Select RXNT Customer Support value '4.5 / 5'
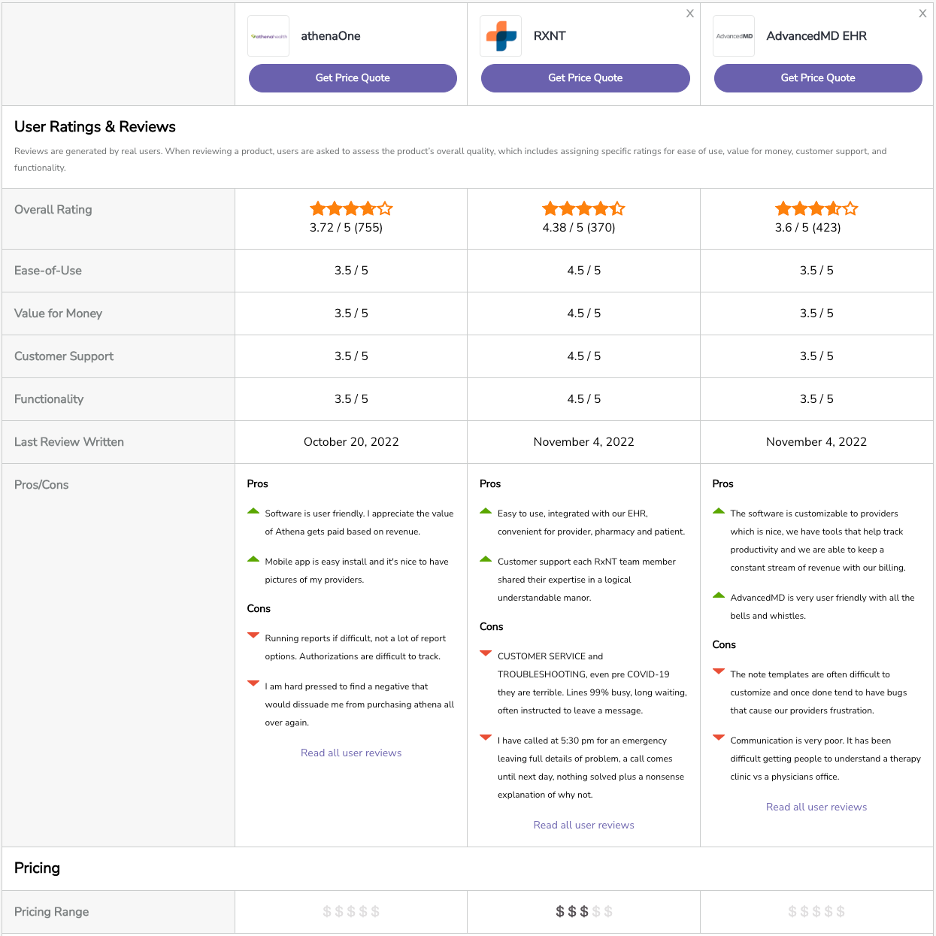The image size is (936, 936). point(584,356)
